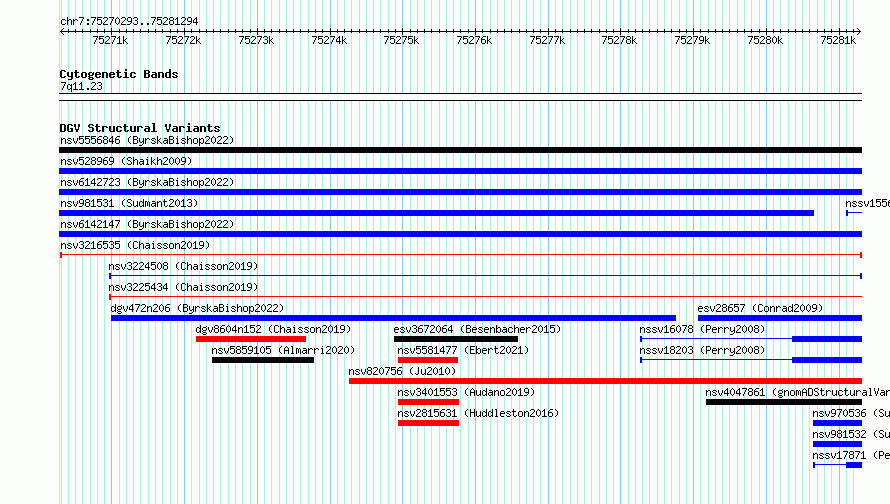Select the nssv16078 (Perry2008) label
The width and height of the screenshot is (890, 504).
[x=702, y=329]
